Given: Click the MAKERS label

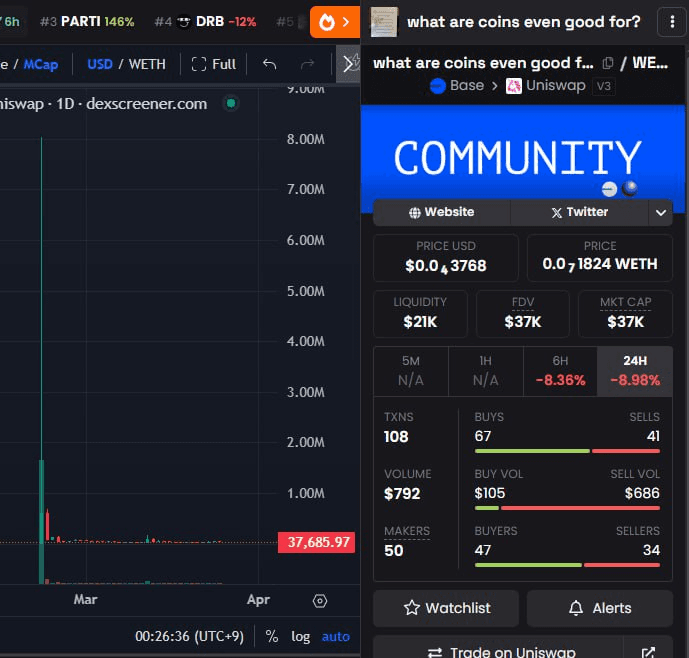Looking at the screenshot, I should 407,531.
